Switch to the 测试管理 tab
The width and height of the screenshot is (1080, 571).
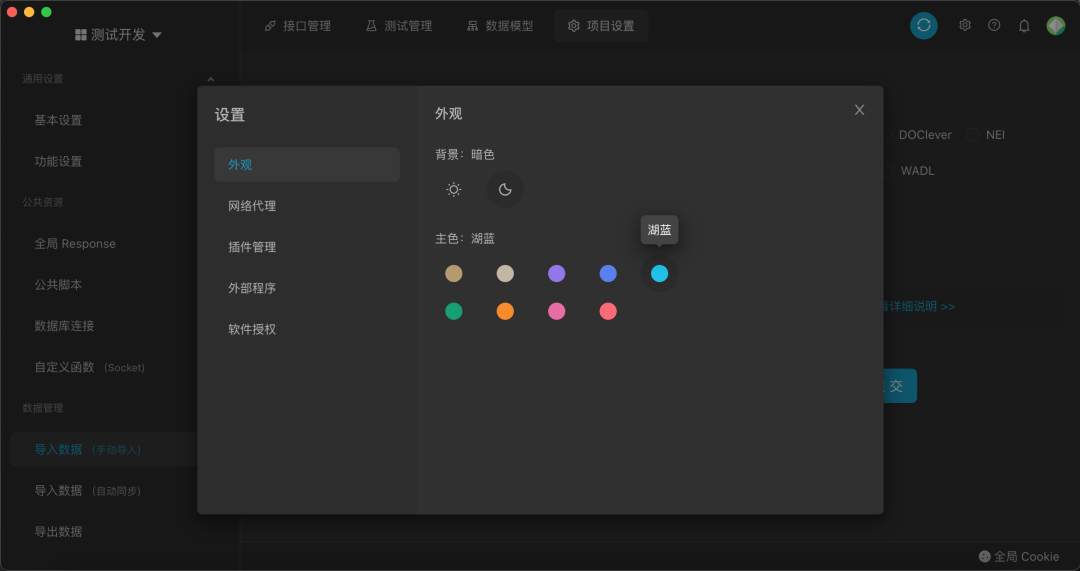click(399, 26)
